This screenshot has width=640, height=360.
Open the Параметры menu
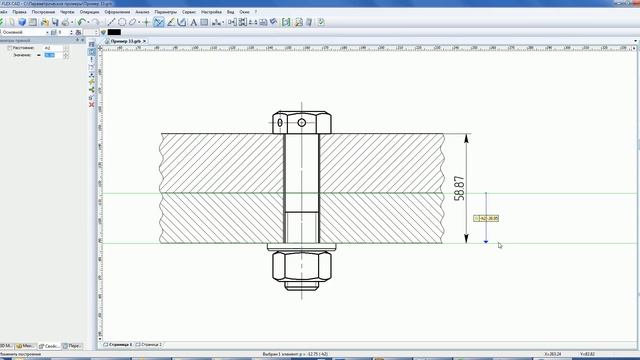coord(166,12)
